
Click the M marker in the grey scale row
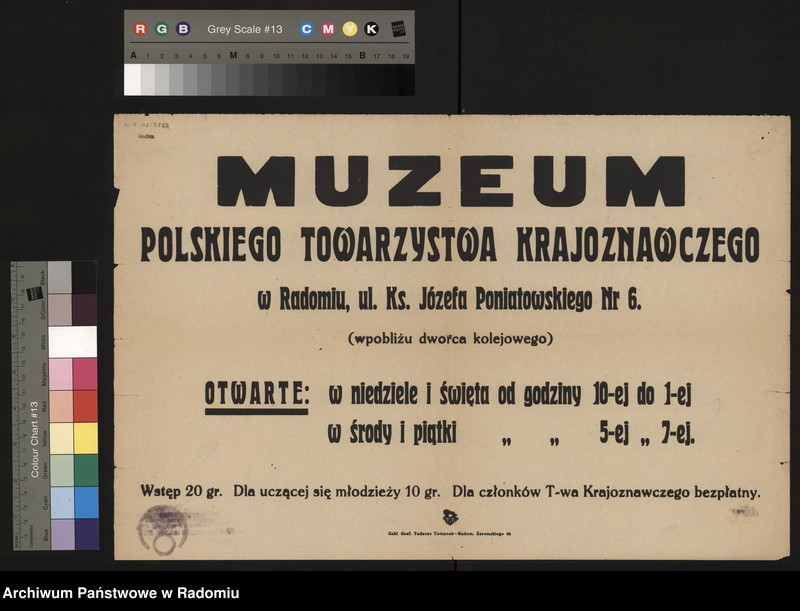(234, 53)
